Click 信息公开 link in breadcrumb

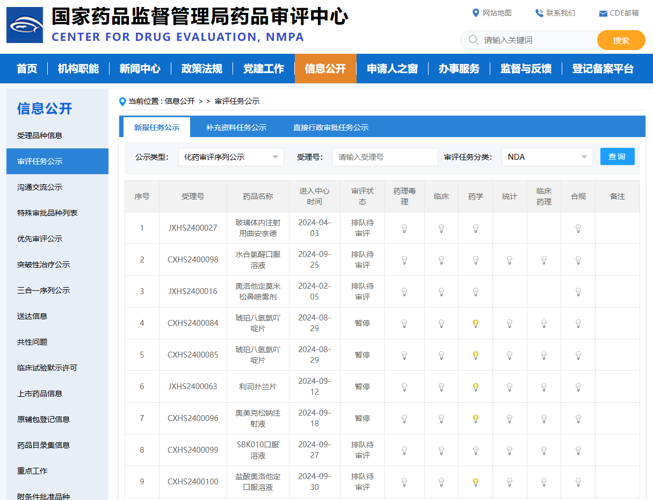tap(179, 101)
